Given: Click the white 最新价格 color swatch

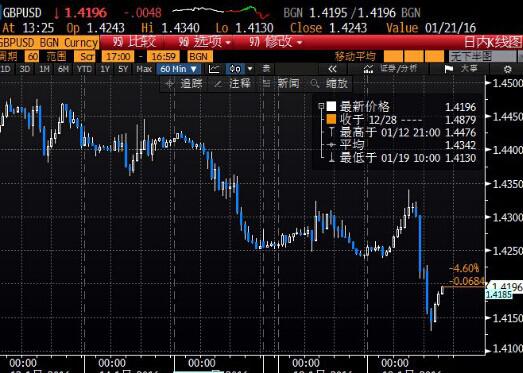Looking at the screenshot, I should coord(331,106).
